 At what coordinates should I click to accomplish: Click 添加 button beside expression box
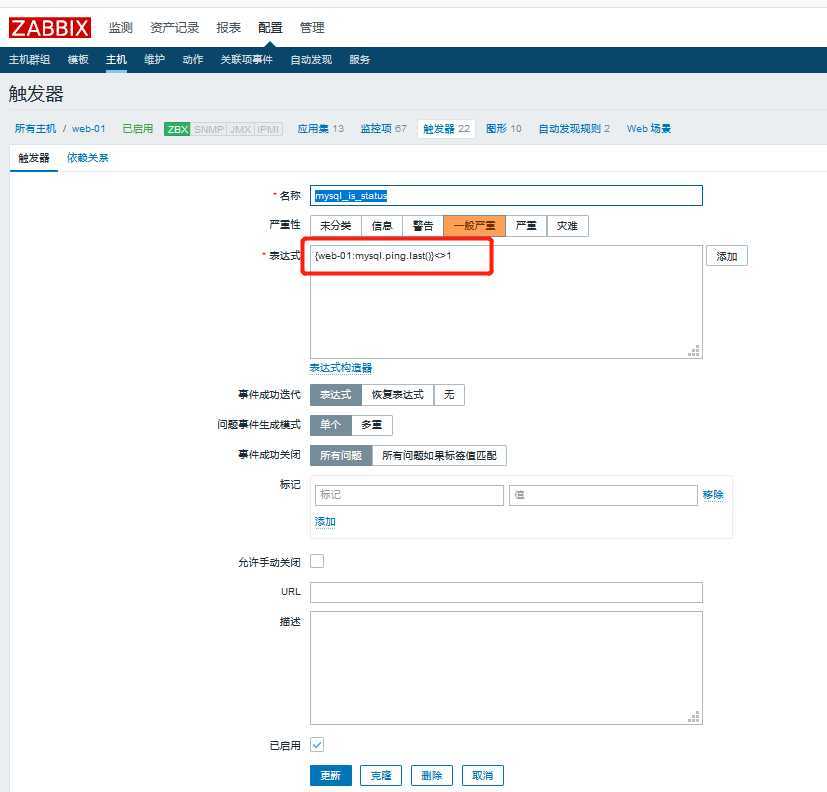click(x=727, y=256)
